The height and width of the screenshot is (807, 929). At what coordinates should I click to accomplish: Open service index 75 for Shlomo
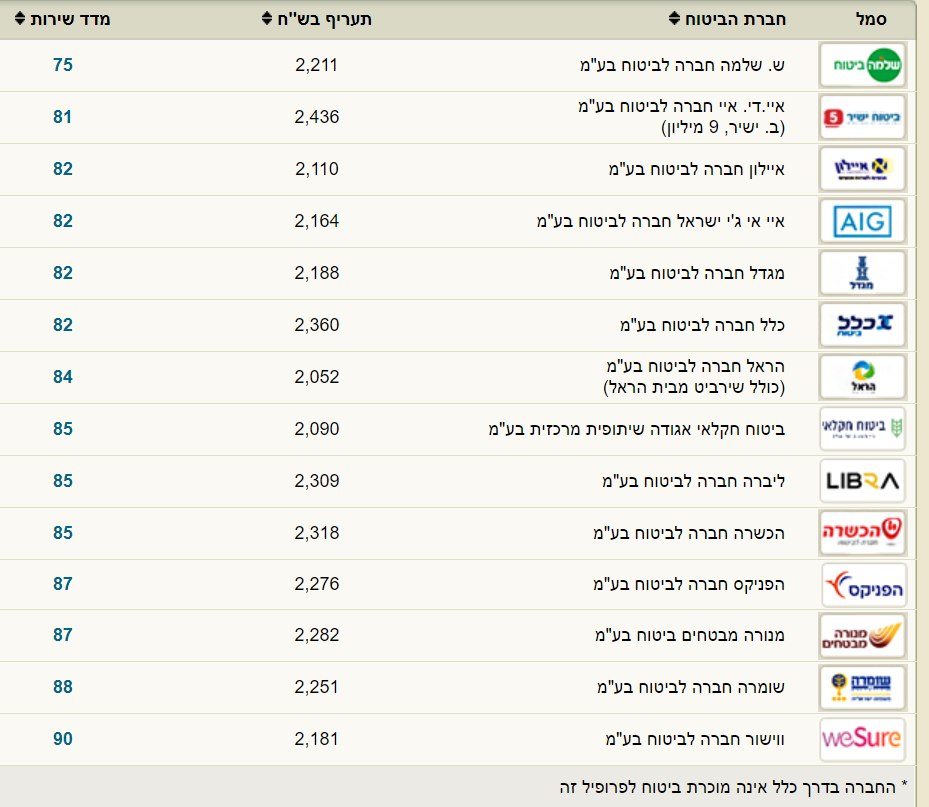(63, 65)
